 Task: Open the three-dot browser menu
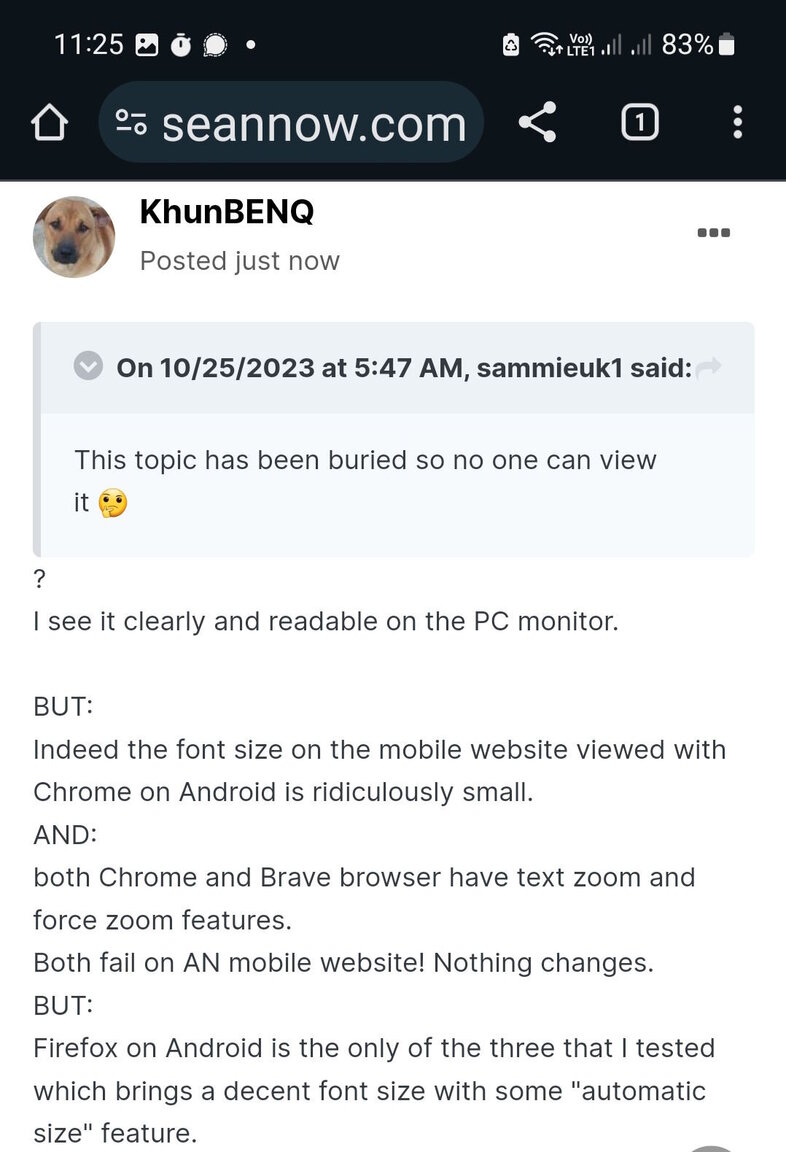click(738, 122)
